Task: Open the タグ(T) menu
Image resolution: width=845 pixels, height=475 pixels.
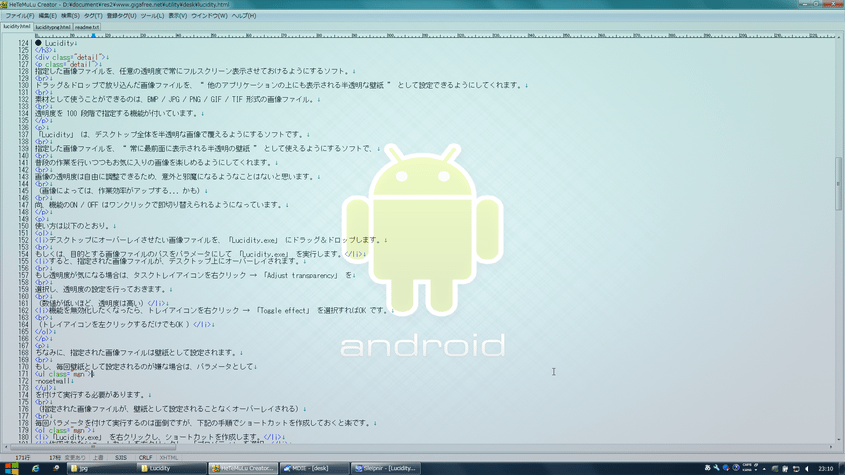Action: click(x=93, y=16)
